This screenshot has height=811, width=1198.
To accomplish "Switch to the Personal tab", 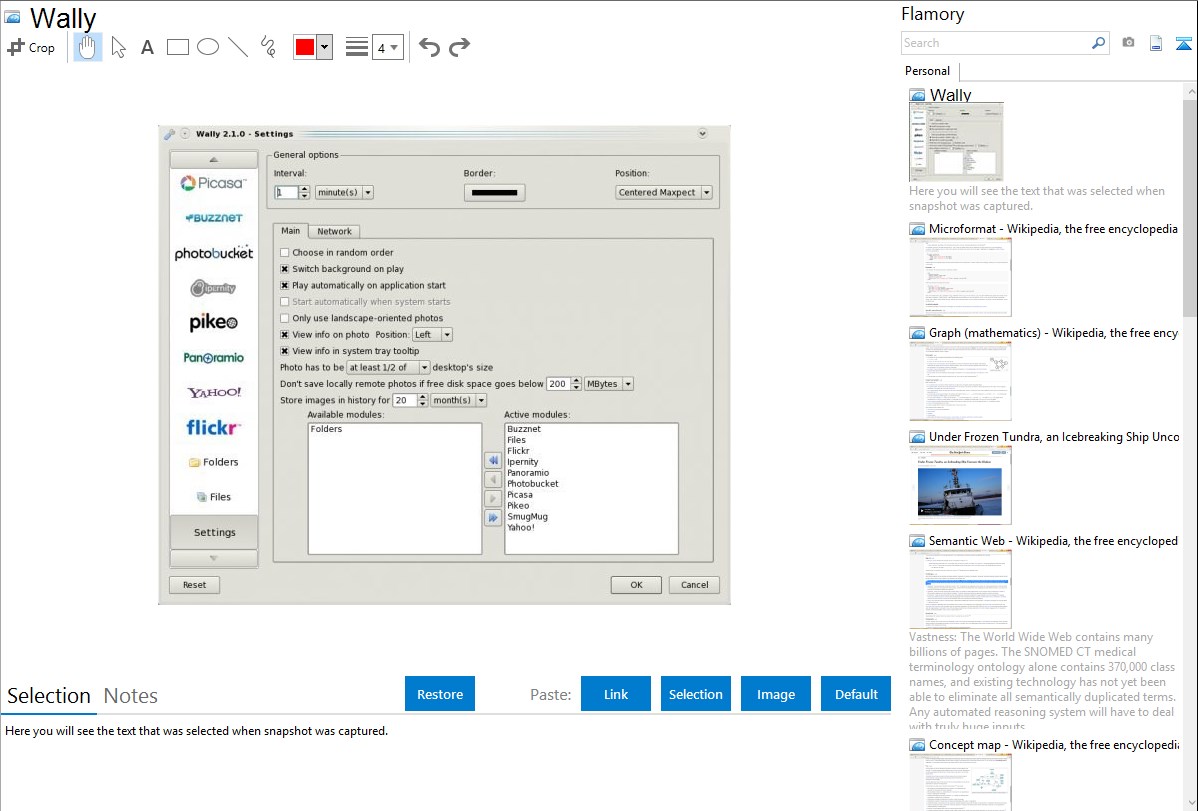I will point(928,71).
